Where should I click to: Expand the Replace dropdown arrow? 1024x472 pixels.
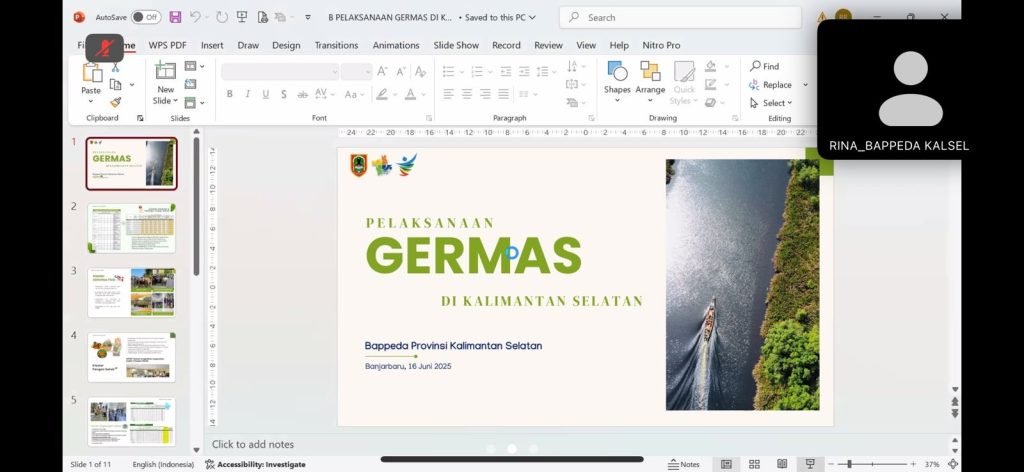[805, 85]
